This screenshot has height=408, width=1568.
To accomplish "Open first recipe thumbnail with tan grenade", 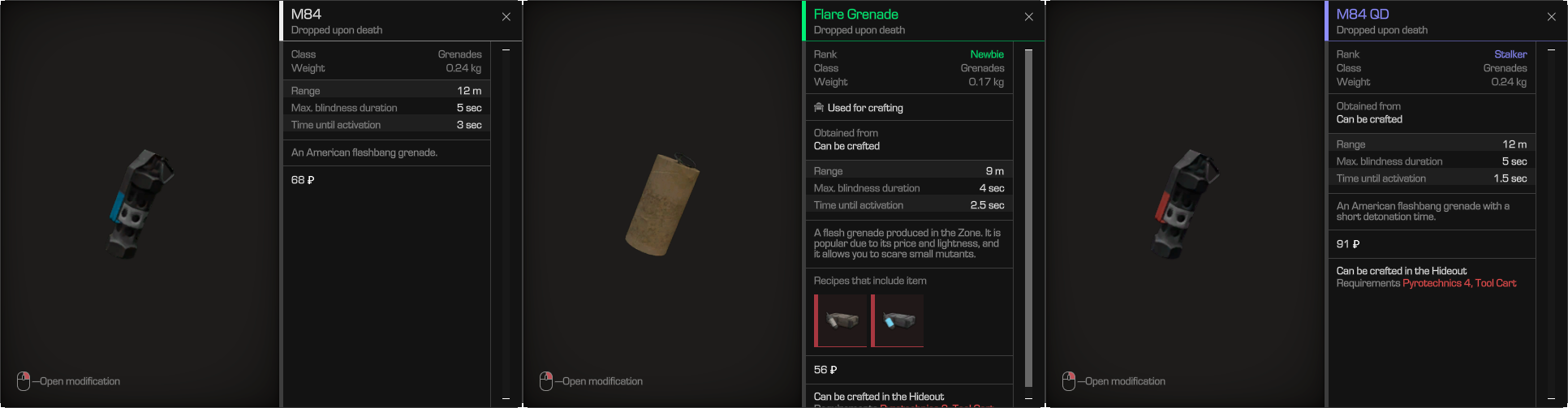I will tap(840, 320).
